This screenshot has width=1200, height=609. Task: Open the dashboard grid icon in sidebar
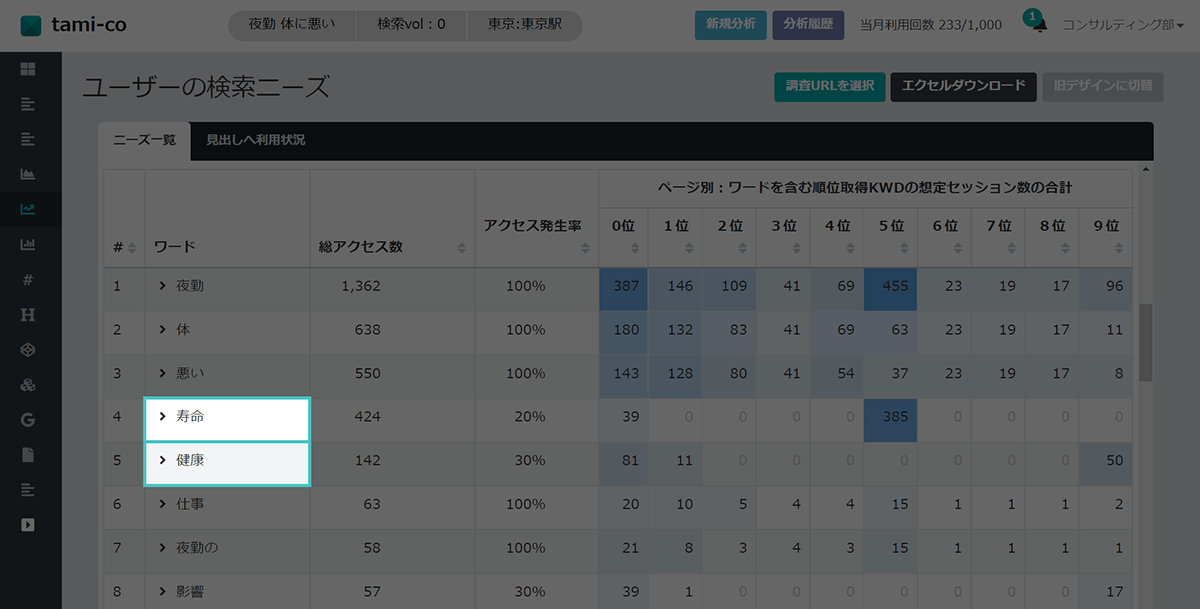(28, 69)
